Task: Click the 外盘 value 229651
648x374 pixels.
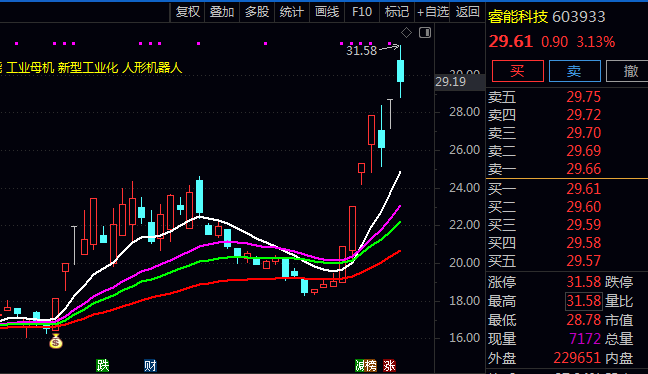Action: pos(577,358)
